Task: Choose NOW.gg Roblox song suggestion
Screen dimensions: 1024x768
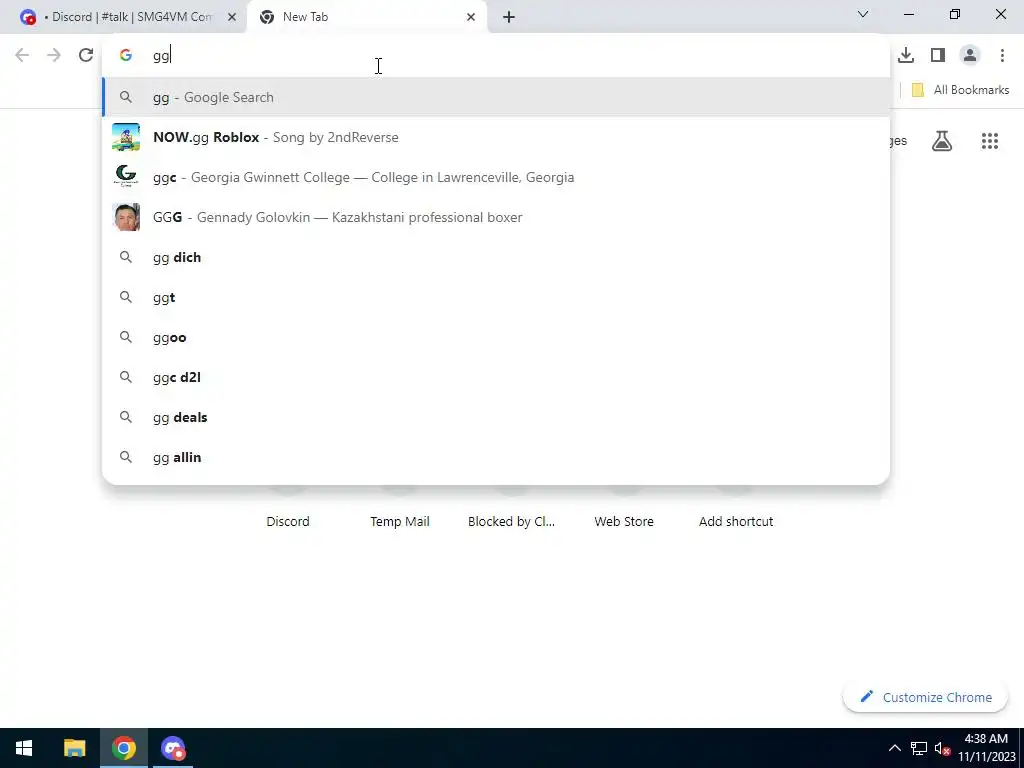Action: point(496,137)
